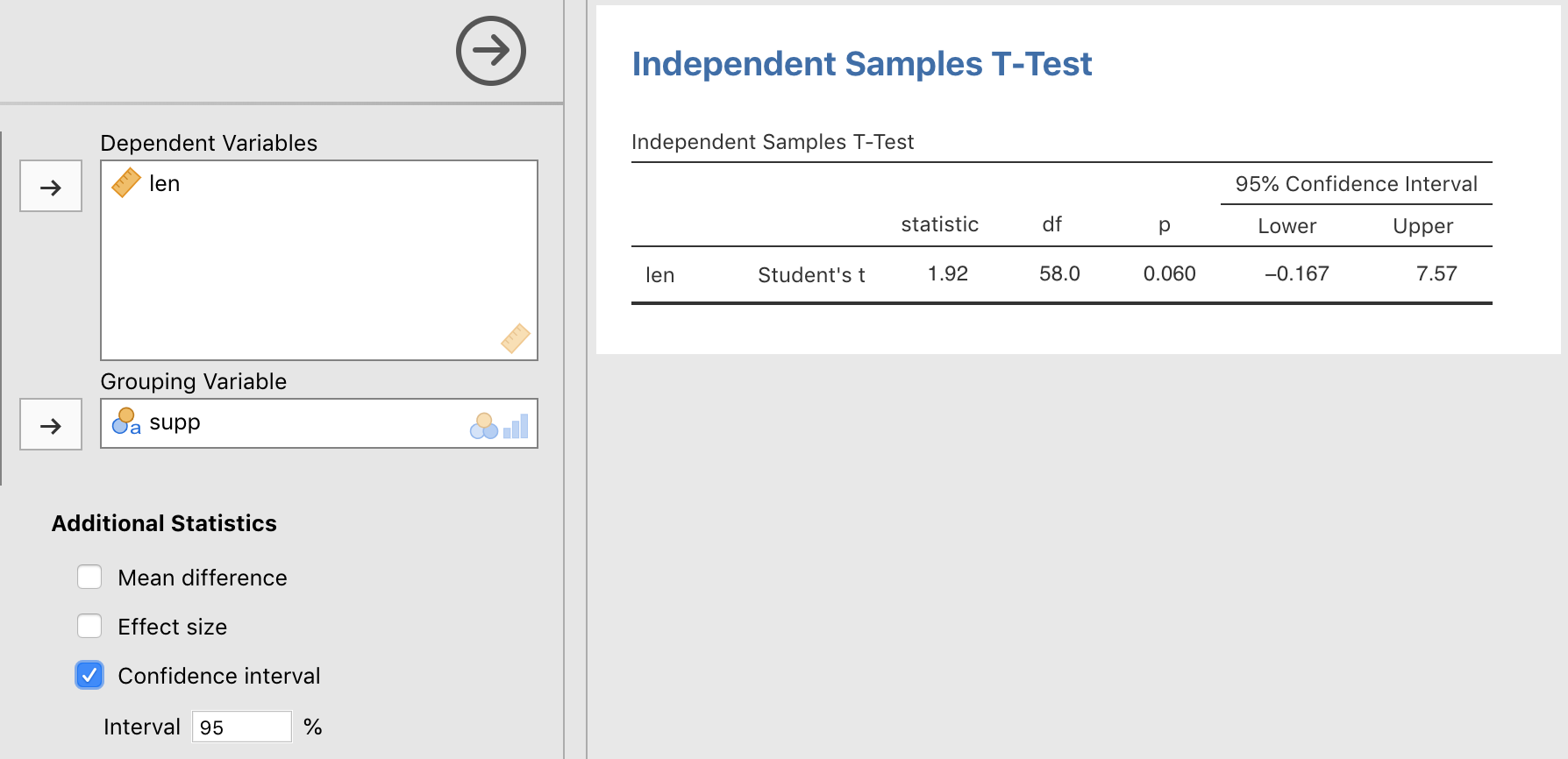
Task: Click the statistic column header in the table
Action: [x=939, y=224]
